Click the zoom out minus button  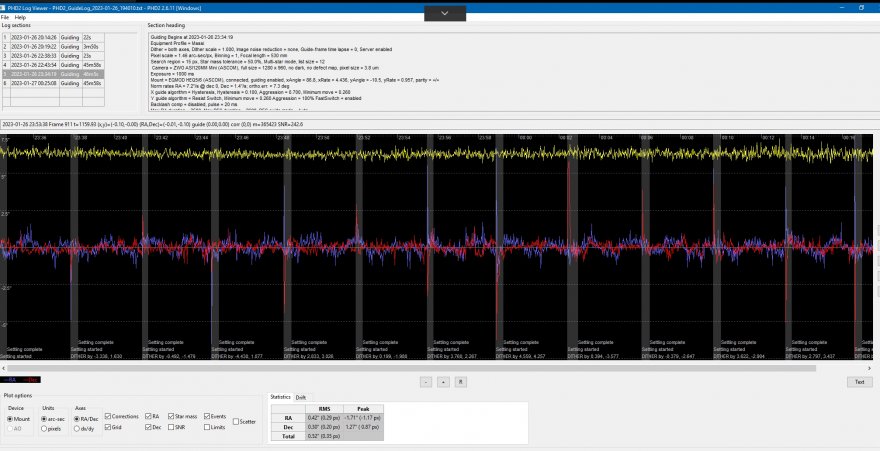pos(424,382)
